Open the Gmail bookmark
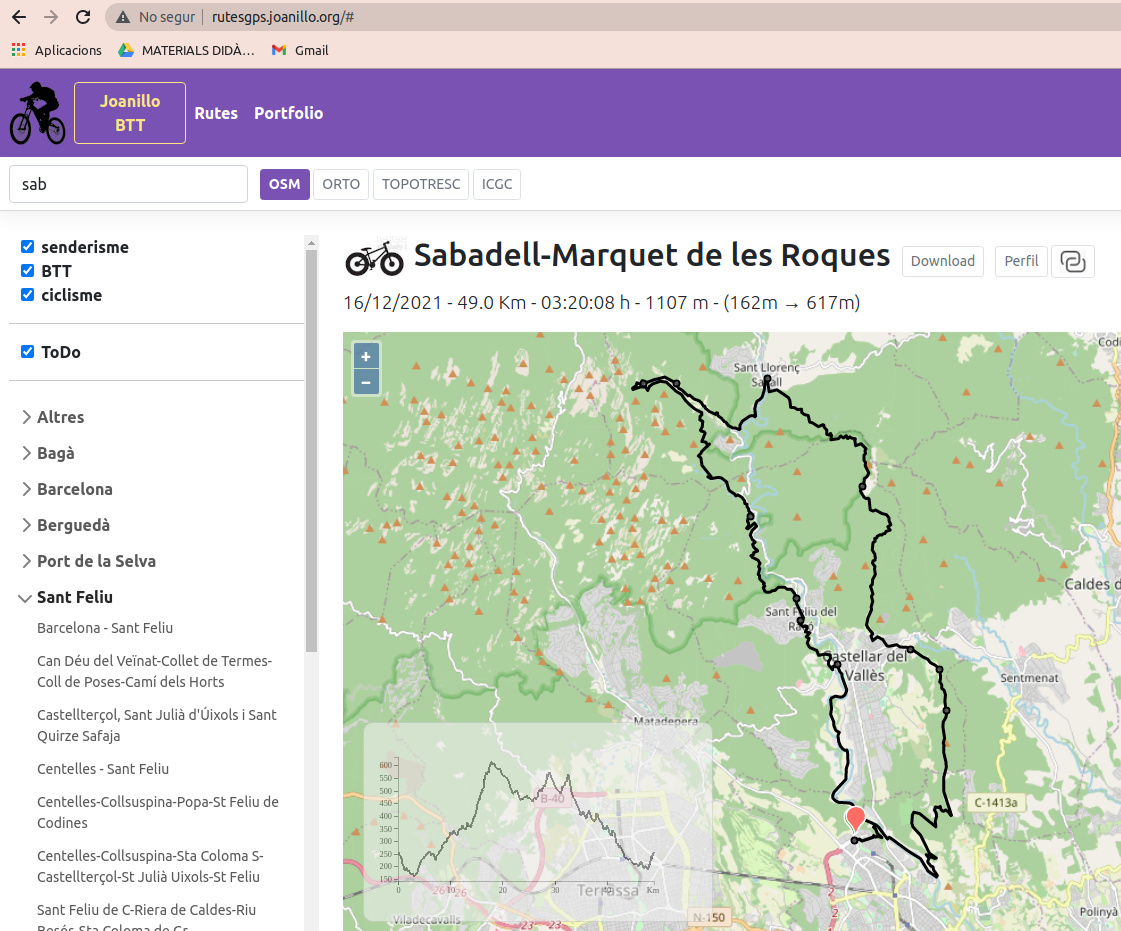Image resolution: width=1121 pixels, height=931 pixels. 300,50
